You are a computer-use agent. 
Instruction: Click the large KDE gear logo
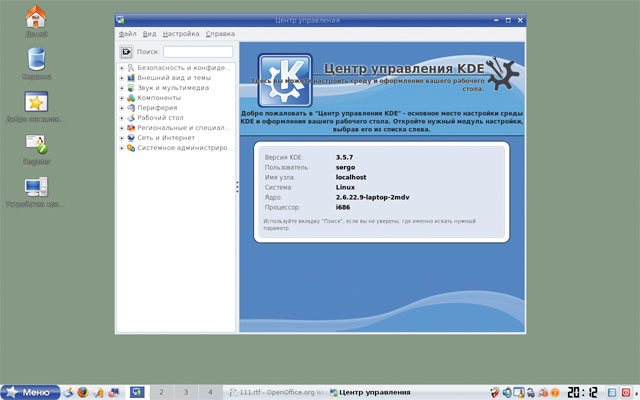[285, 80]
